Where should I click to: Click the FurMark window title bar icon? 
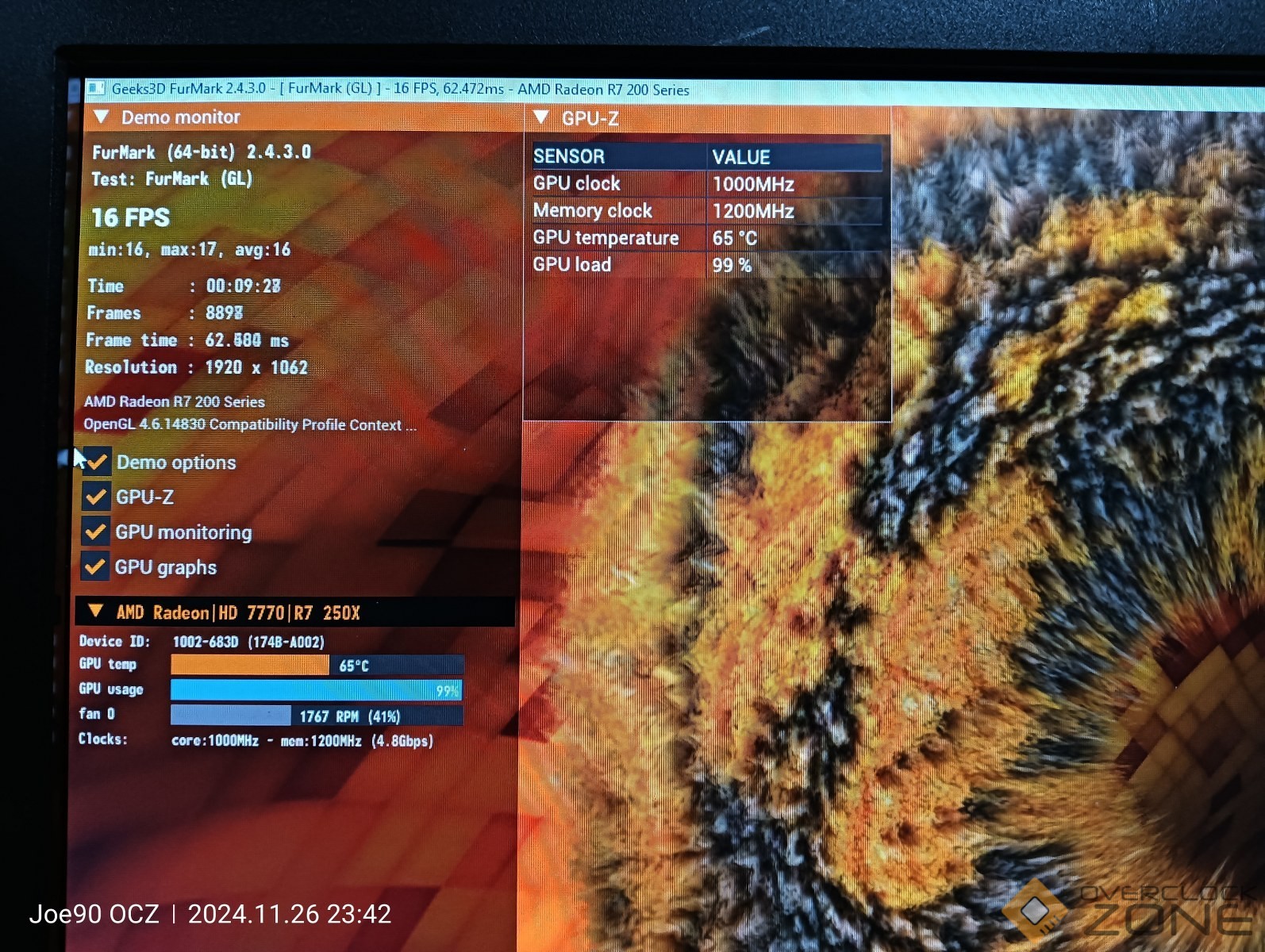pyautogui.click(x=95, y=88)
